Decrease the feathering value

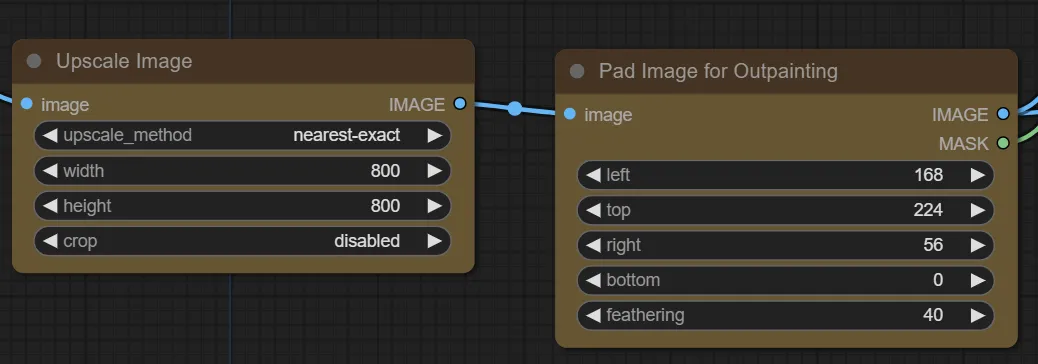[x=593, y=315]
